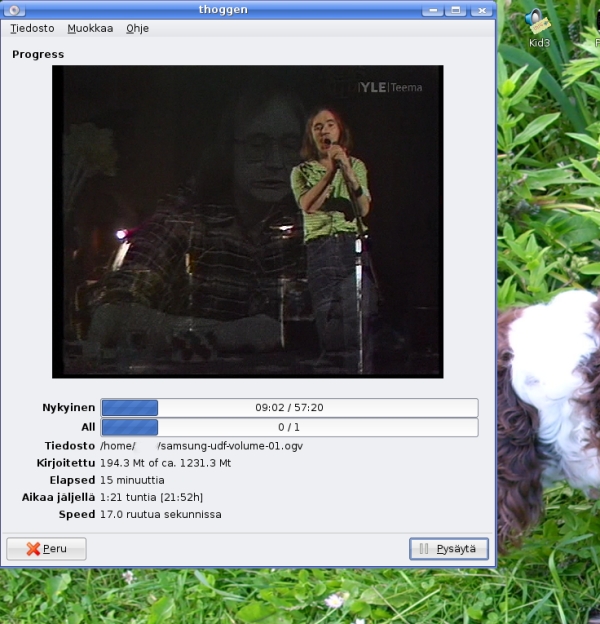Image resolution: width=600 pixels, height=624 pixels.
Task: Click the All progress bar
Action: coord(289,427)
